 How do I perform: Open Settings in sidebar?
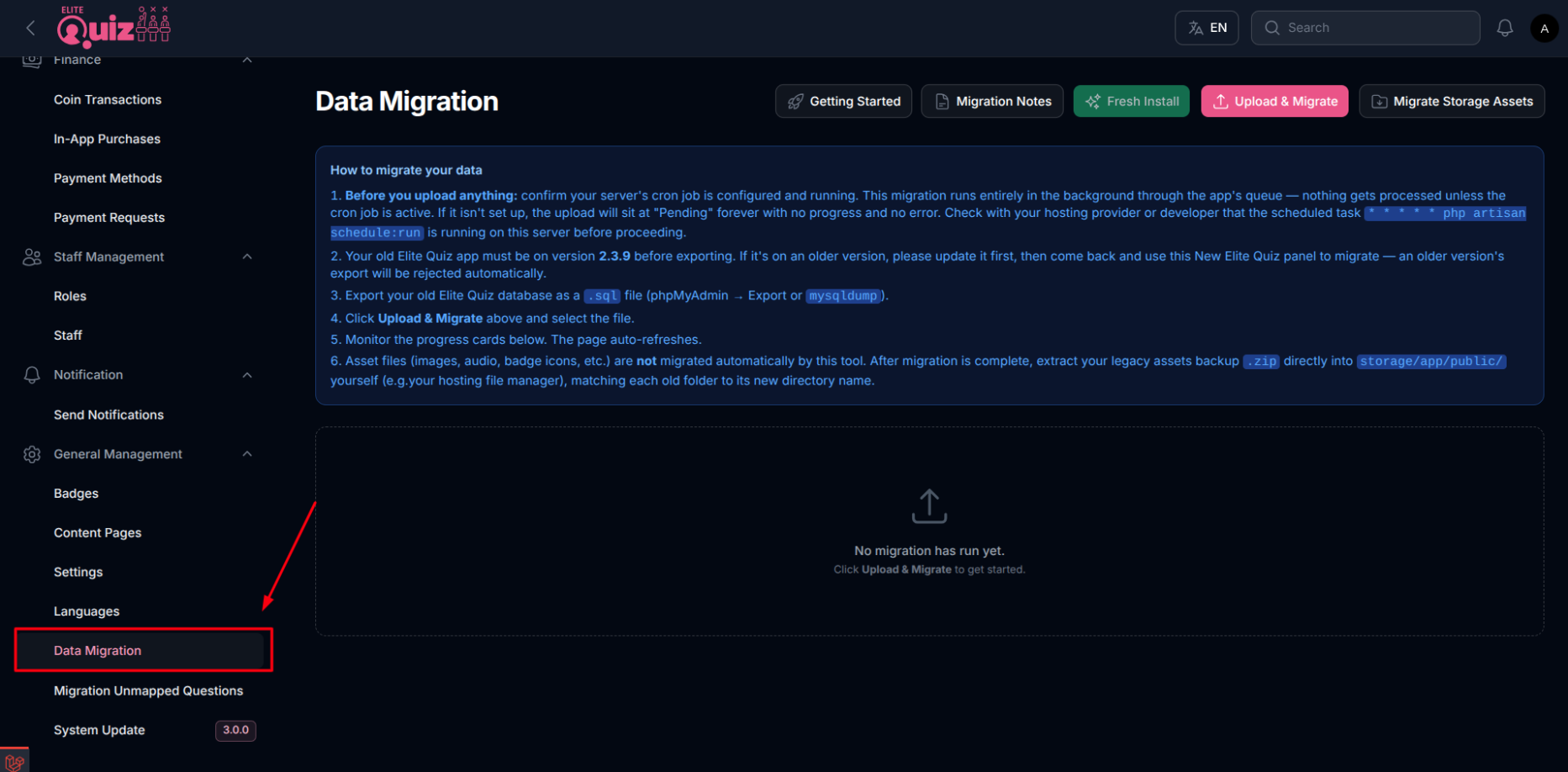pyautogui.click(x=78, y=572)
